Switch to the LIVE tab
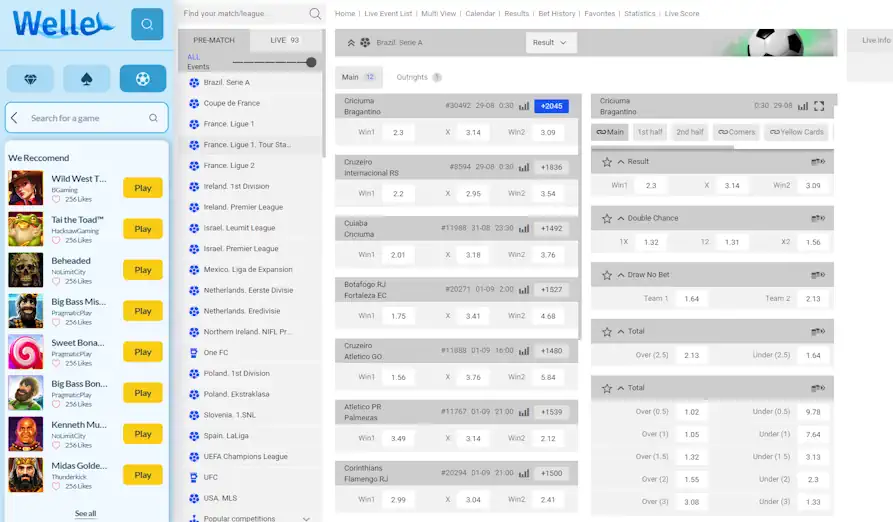This screenshot has width=893, height=522. 285,40
